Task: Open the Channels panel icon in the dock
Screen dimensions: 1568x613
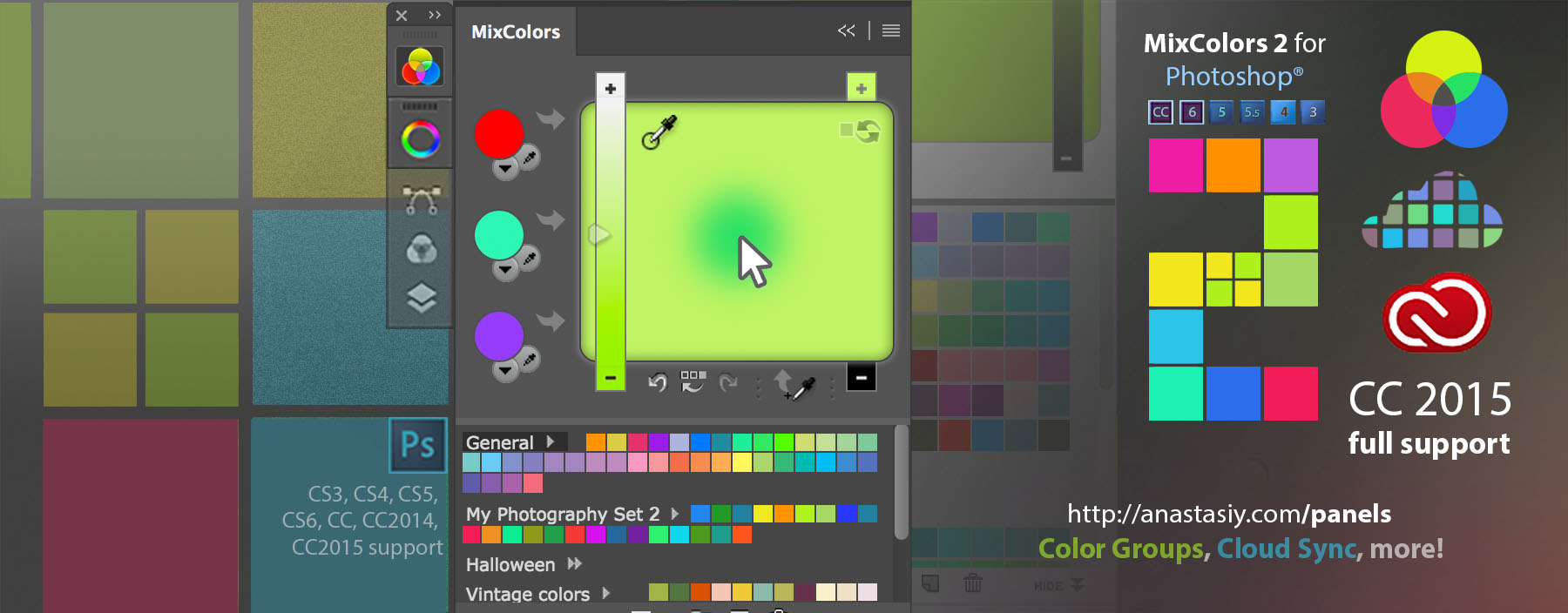Action: point(422,250)
